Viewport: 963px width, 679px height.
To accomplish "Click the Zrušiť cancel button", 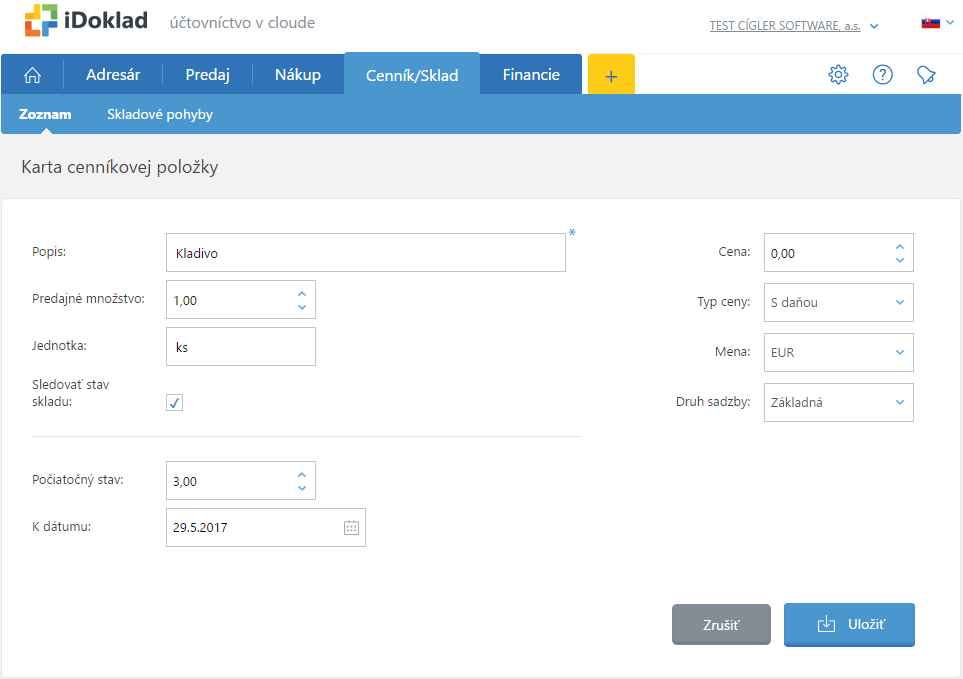I will [x=721, y=625].
